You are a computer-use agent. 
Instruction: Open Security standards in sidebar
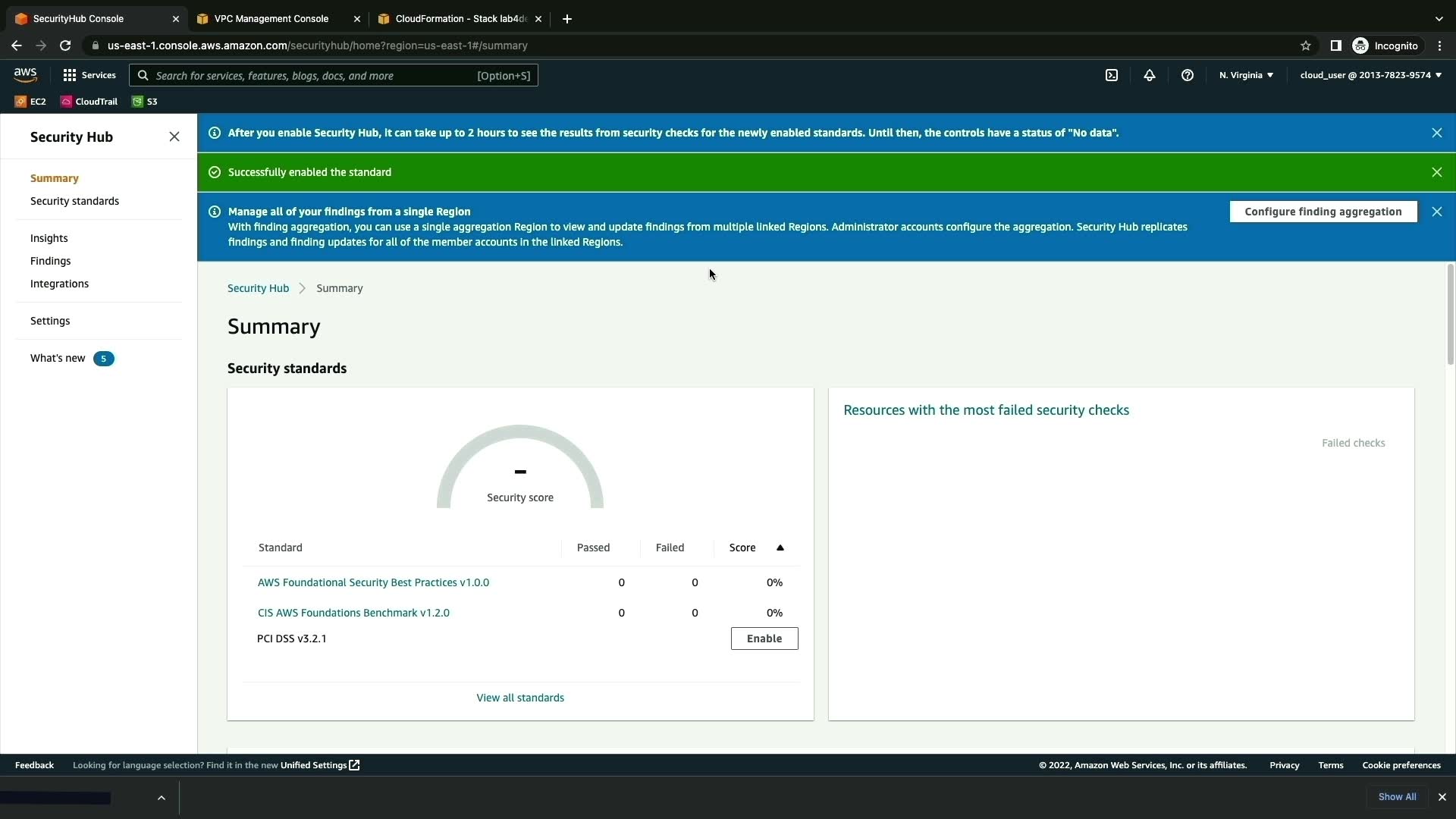(x=74, y=201)
